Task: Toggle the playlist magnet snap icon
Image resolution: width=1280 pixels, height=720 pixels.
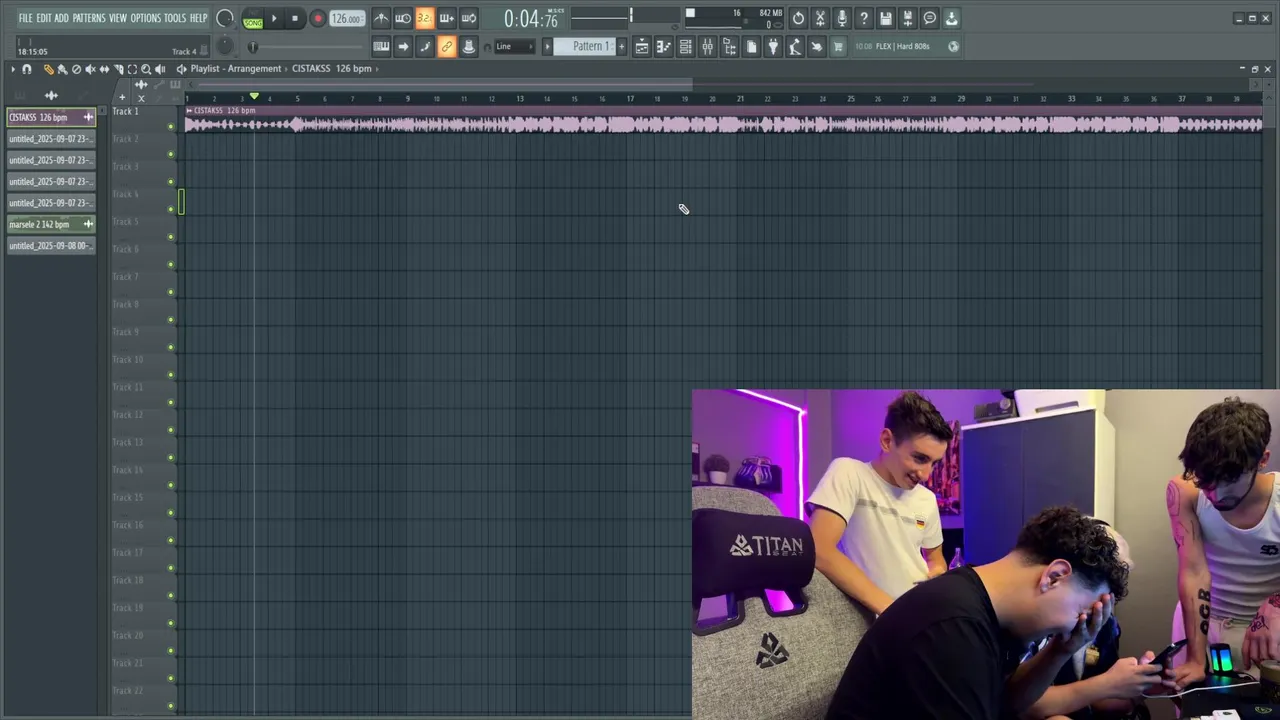Action: click(x=26, y=69)
